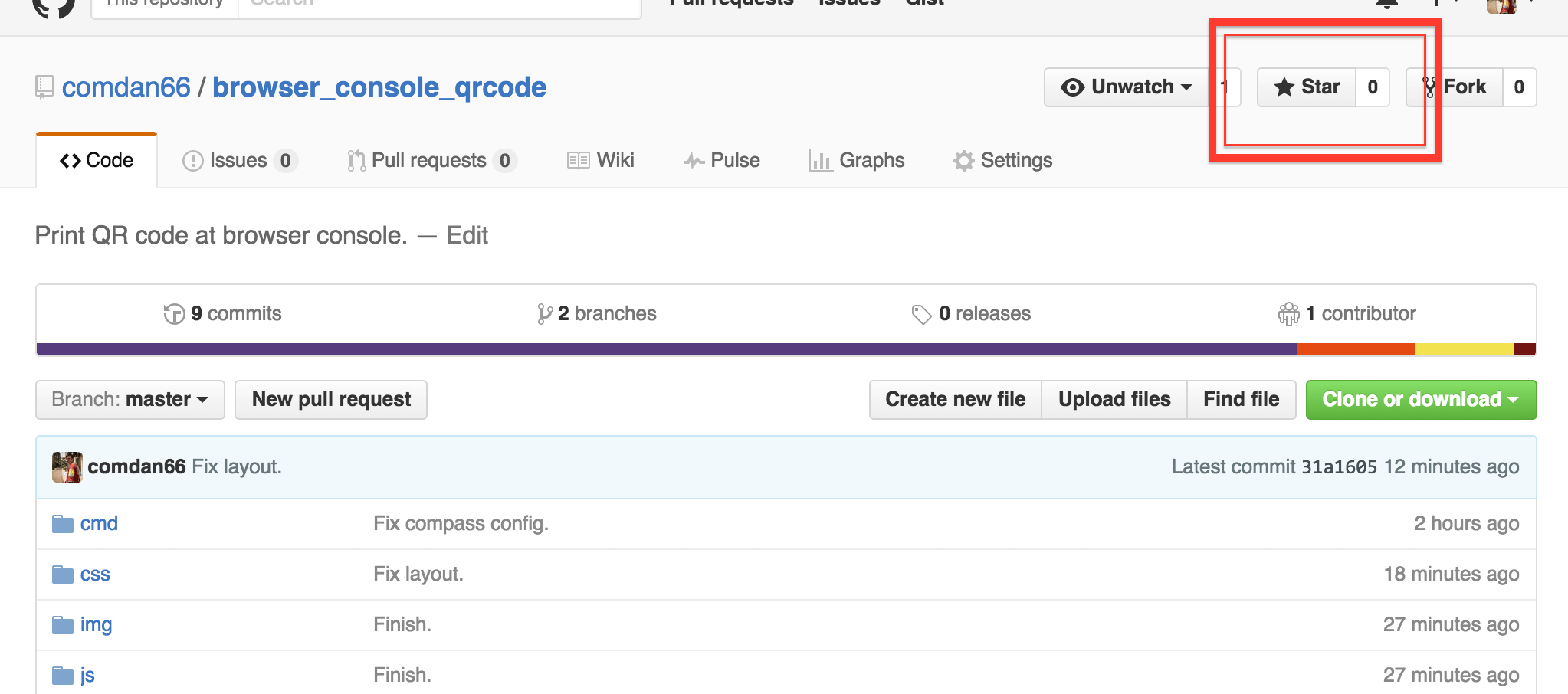The width and height of the screenshot is (1568, 694).
Task: Fork this repository
Action: click(1455, 87)
